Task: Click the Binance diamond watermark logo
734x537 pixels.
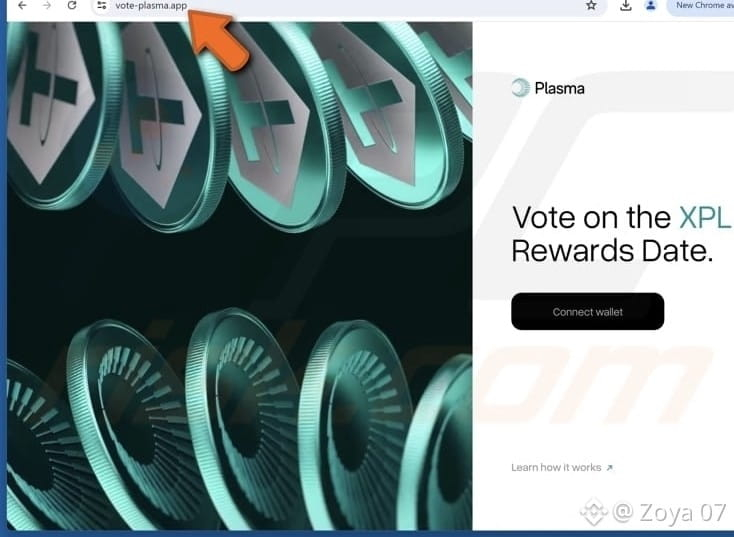Action: [593, 512]
